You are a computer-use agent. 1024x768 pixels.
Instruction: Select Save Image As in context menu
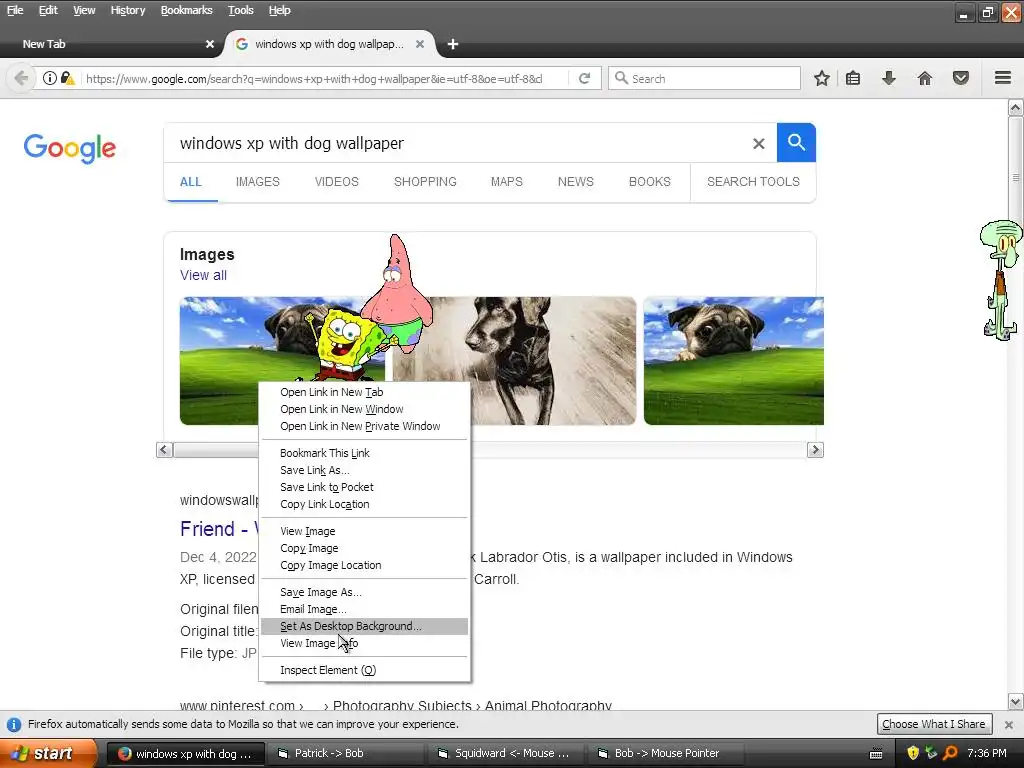(x=364, y=592)
